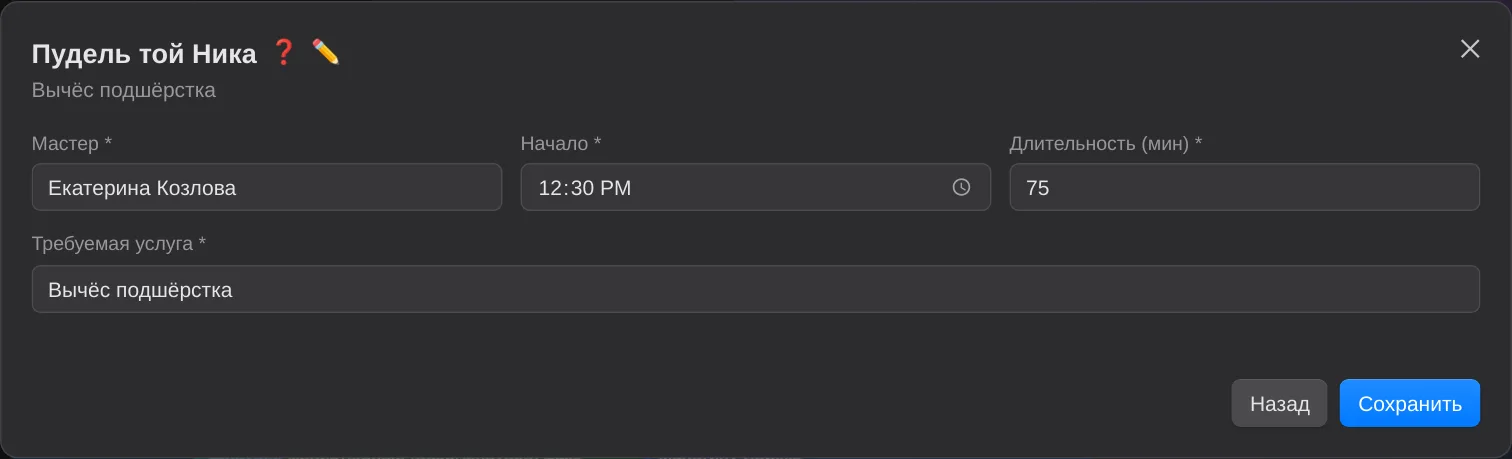The width and height of the screenshot is (1512, 459).
Task: Open the Мастер selector showing Екатерина Козлова
Action: [x=267, y=187]
